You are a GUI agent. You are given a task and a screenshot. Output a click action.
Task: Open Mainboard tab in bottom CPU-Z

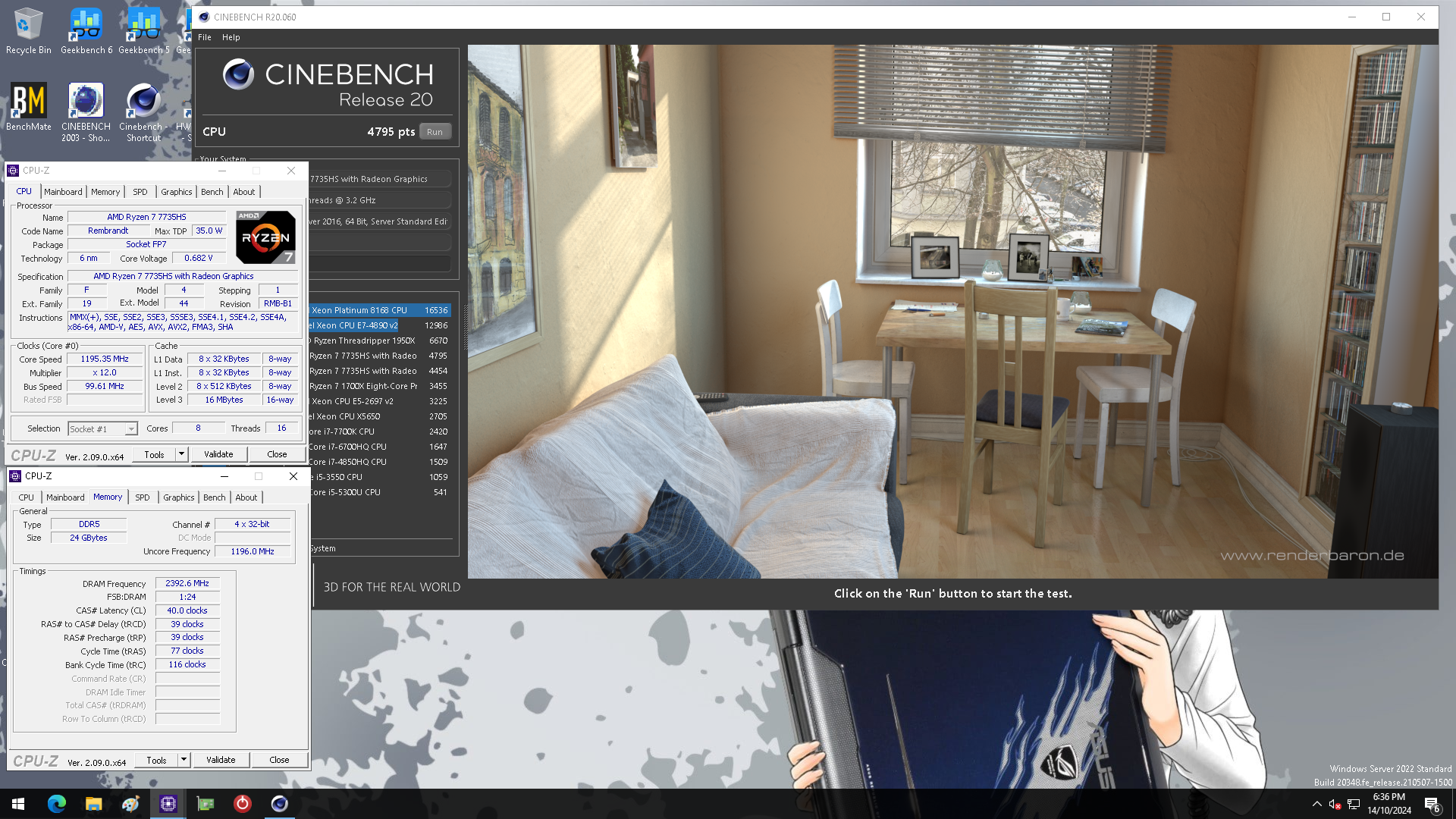65,497
